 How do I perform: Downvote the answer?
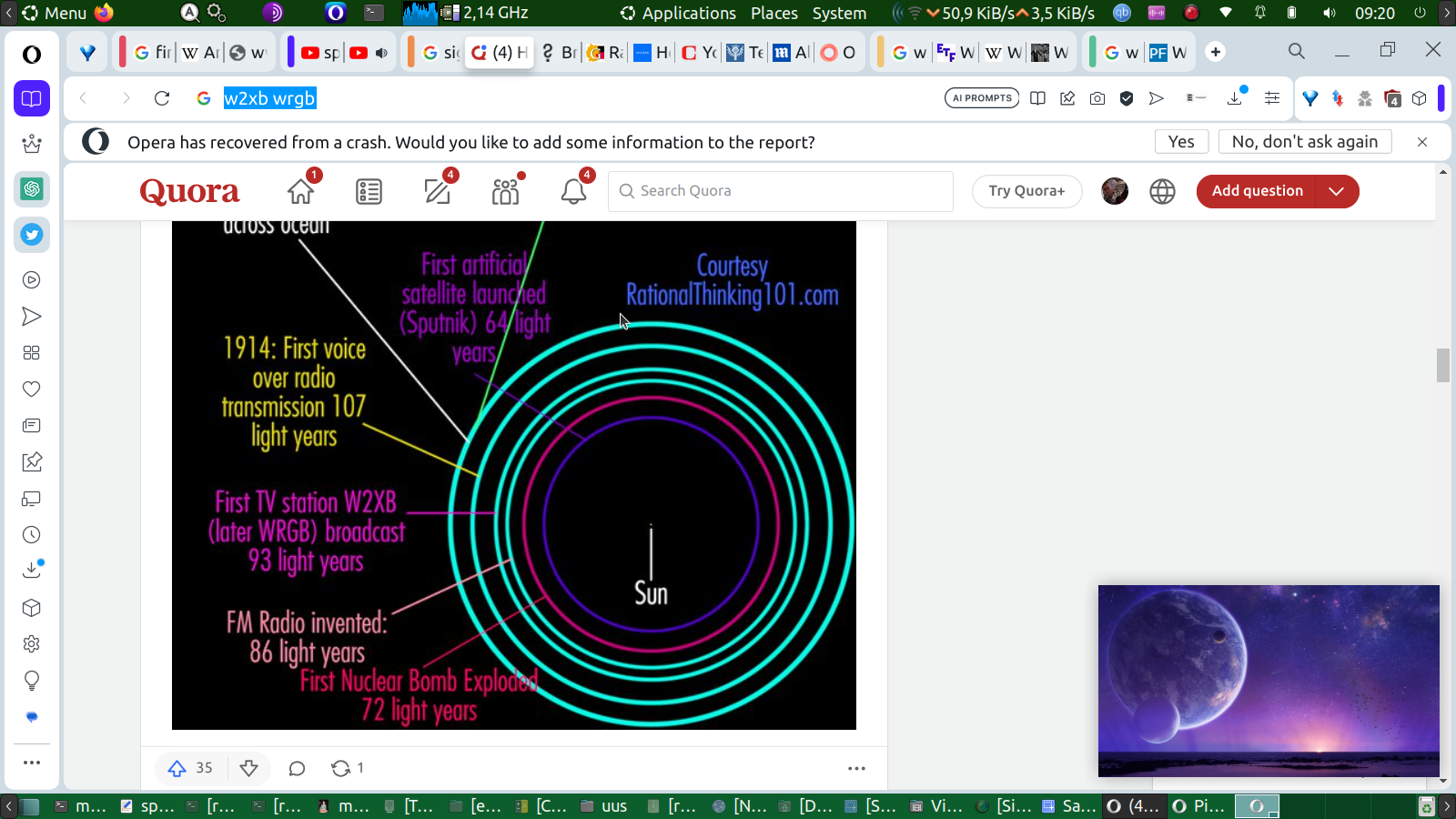[248, 768]
